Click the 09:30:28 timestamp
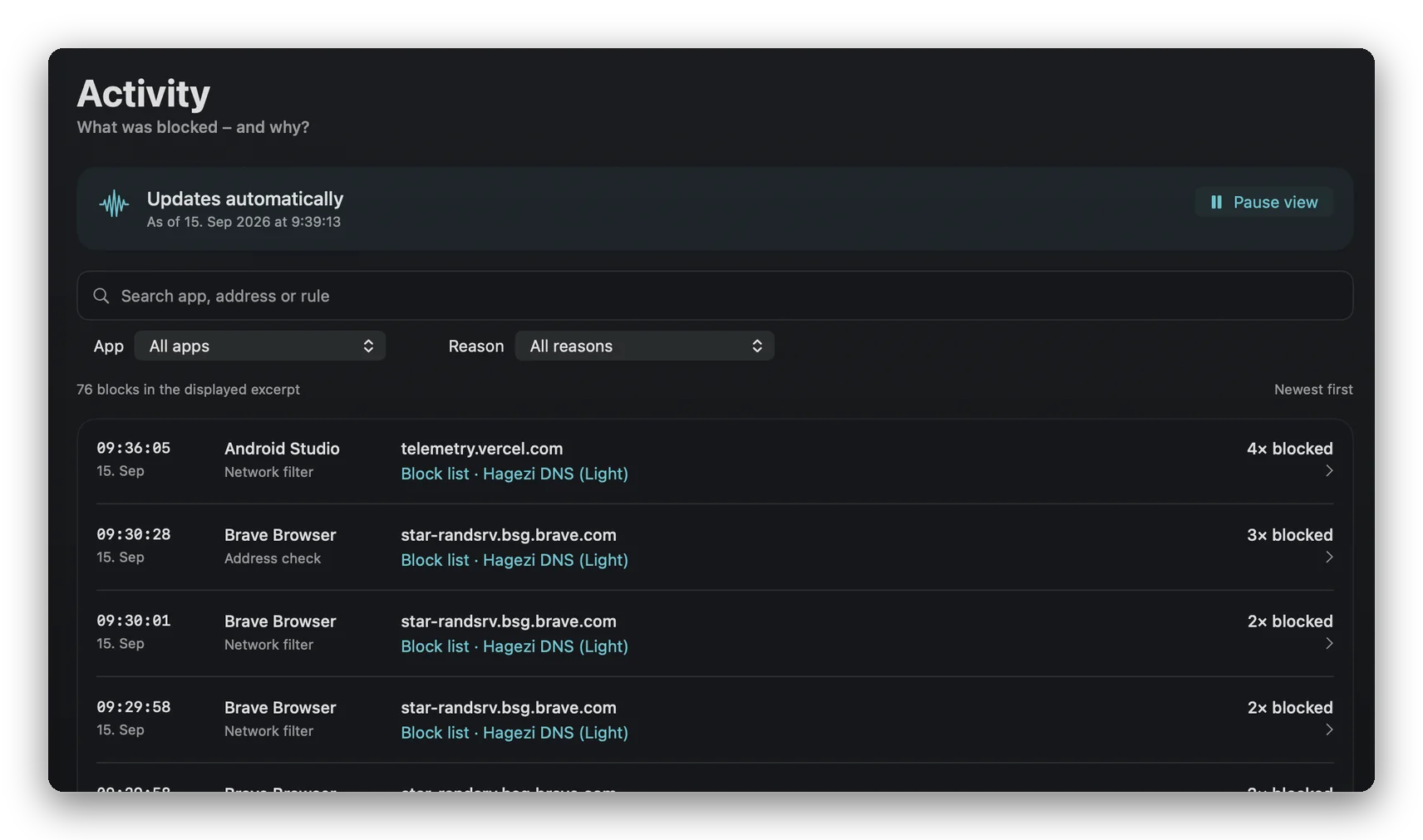Screen dimensions: 1423x840 point(134,534)
